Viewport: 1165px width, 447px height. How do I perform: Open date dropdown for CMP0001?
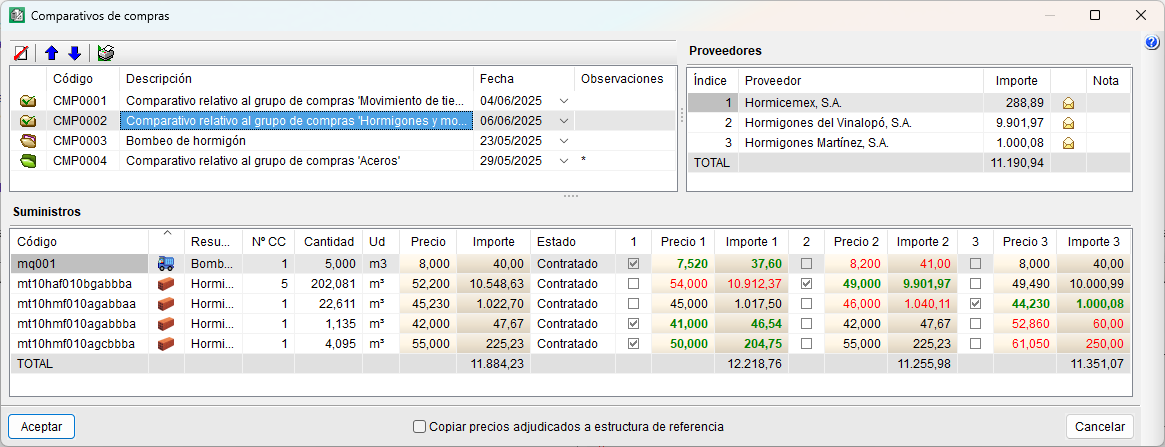[564, 100]
